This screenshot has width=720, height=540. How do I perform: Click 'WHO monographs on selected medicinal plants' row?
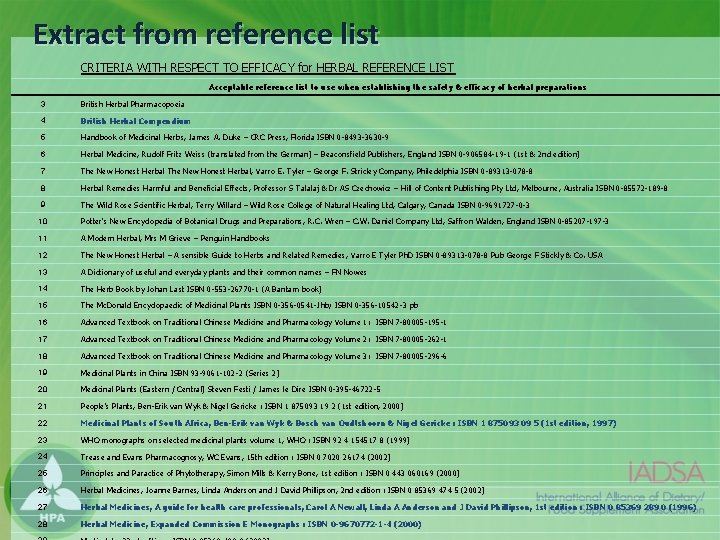(x=245, y=440)
